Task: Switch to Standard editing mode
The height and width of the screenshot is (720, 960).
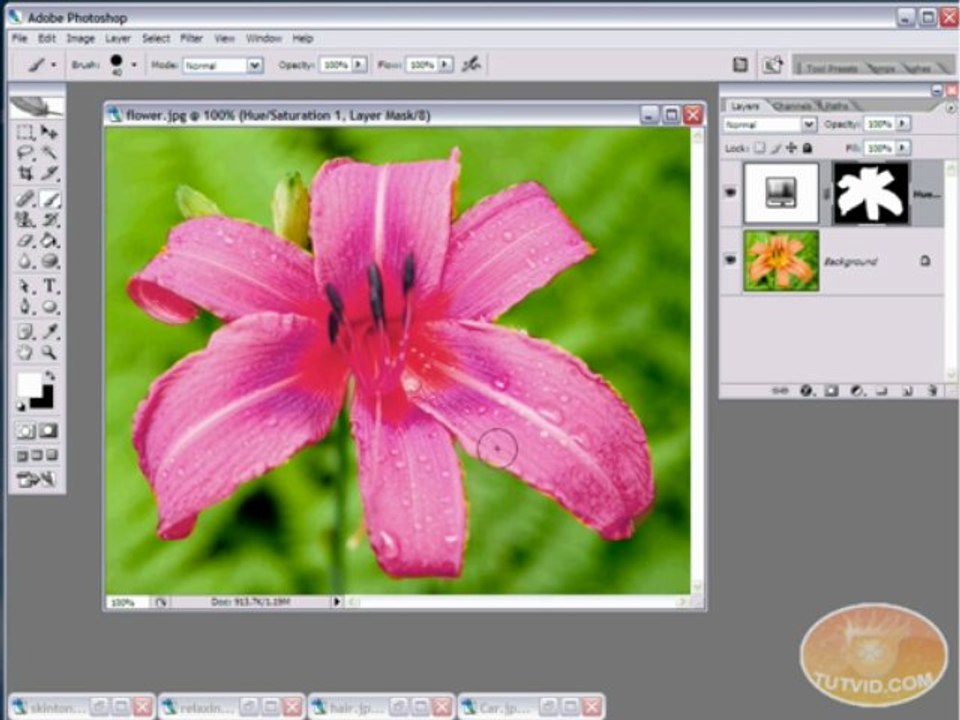Action: [x=26, y=431]
